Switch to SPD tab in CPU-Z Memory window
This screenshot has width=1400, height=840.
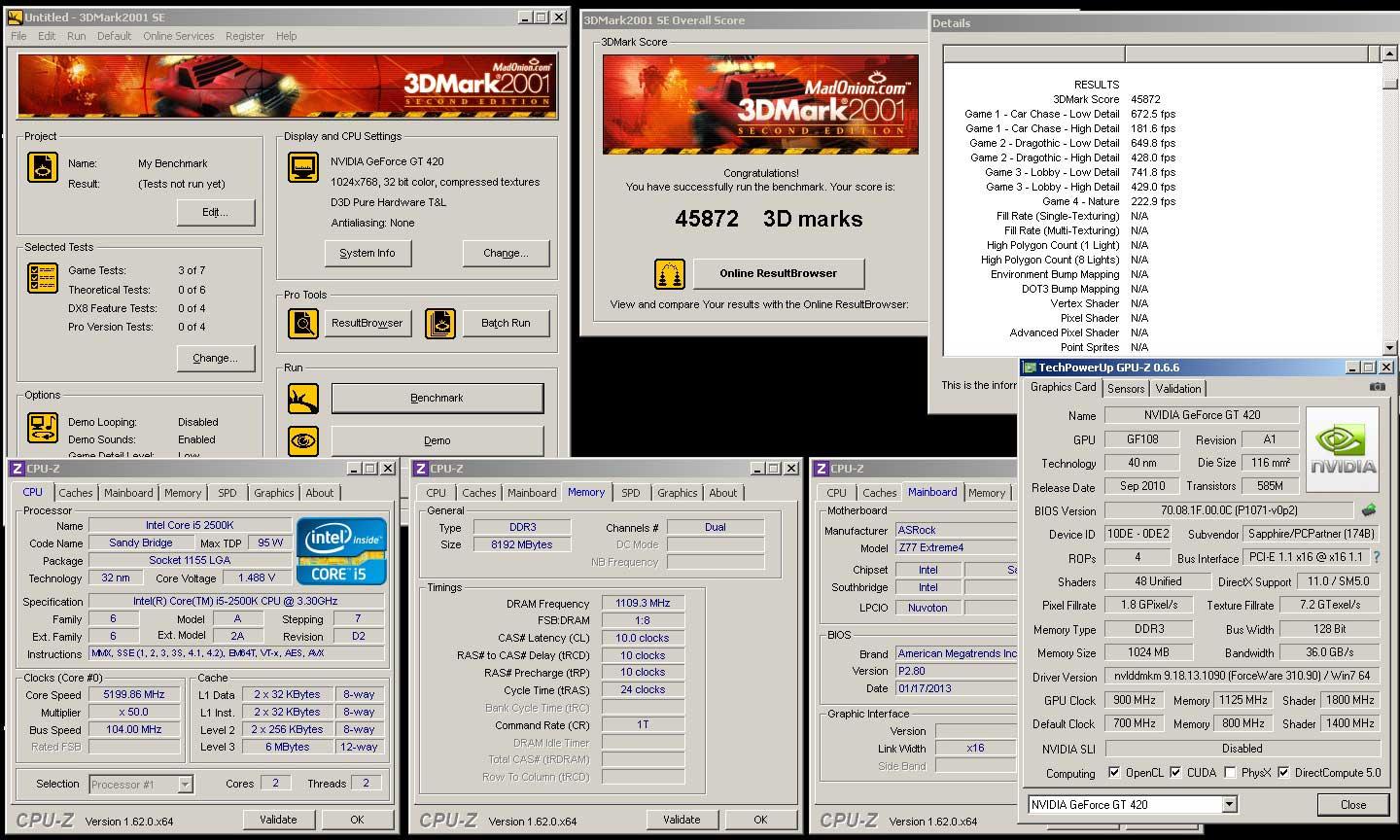(x=630, y=493)
